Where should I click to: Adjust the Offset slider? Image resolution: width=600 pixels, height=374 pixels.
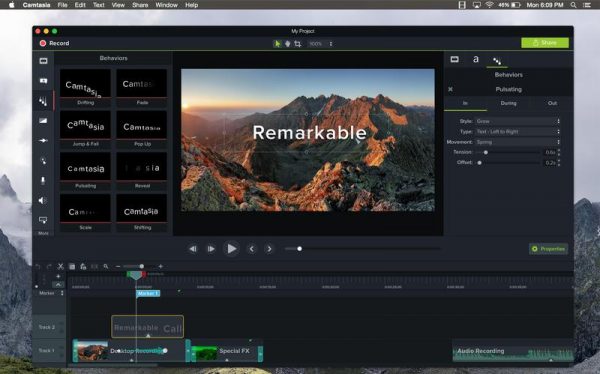coord(479,163)
